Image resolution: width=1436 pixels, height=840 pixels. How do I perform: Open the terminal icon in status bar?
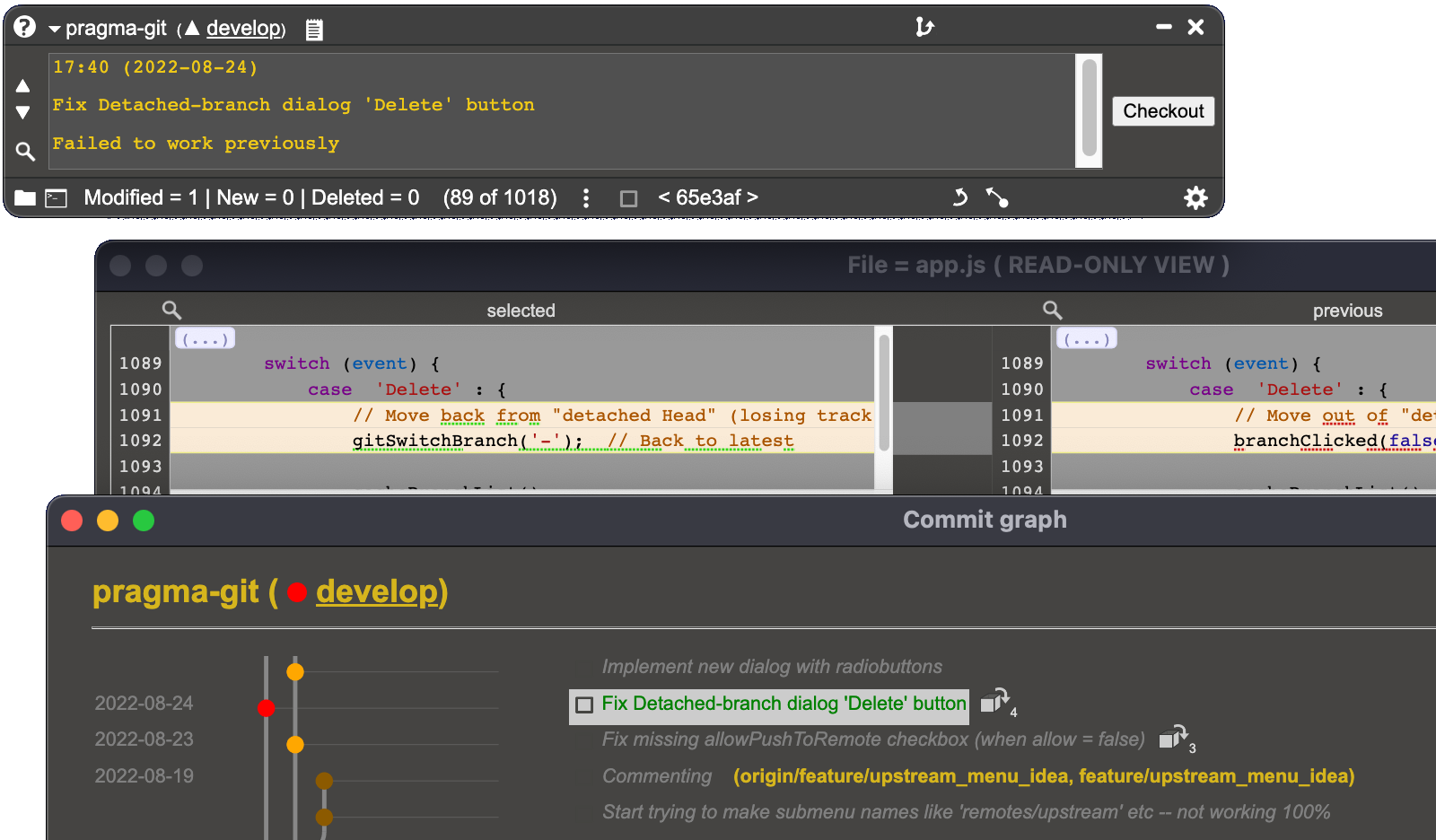(x=57, y=198)
